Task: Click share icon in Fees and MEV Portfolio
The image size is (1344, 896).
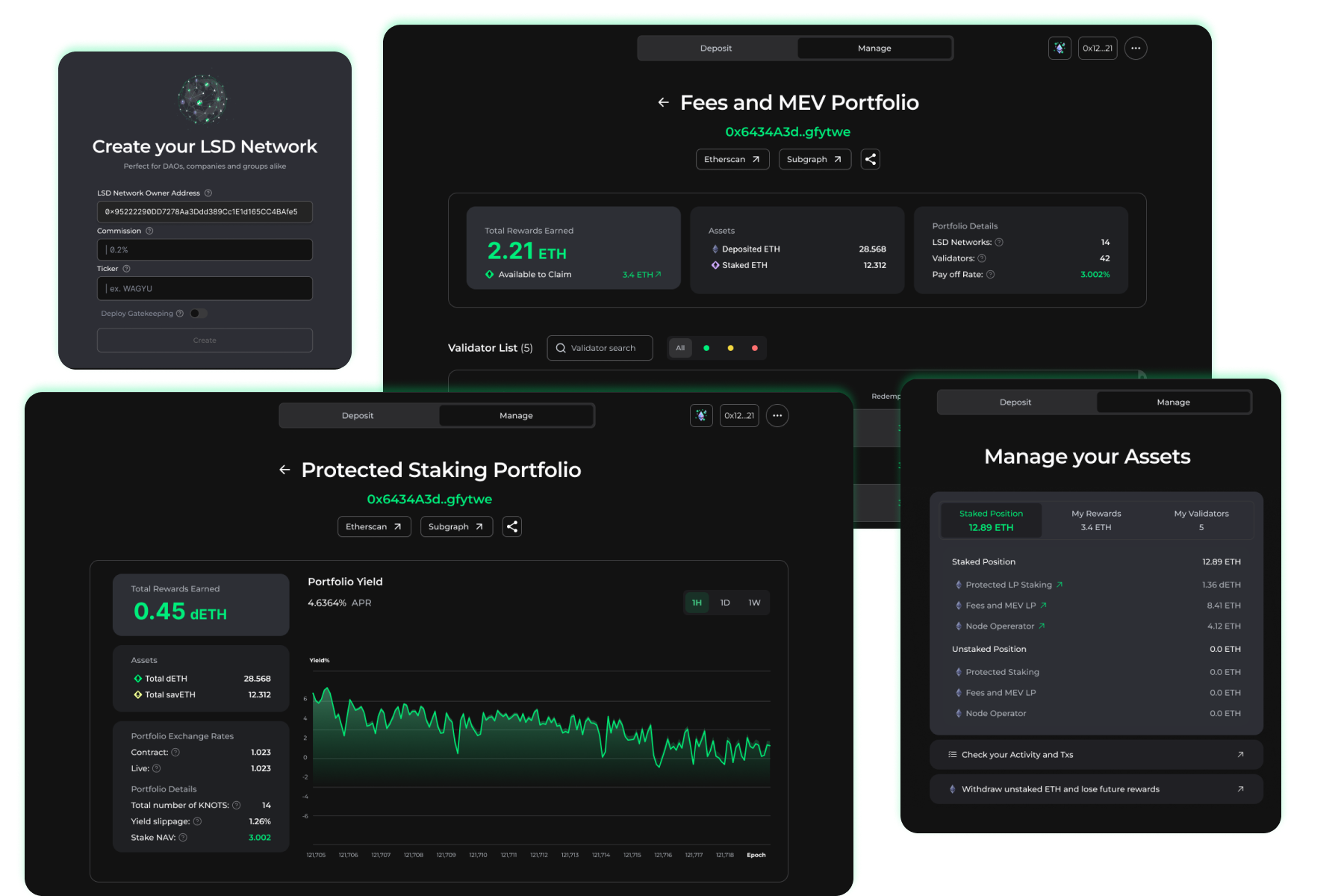Action: tap(870, 159)
